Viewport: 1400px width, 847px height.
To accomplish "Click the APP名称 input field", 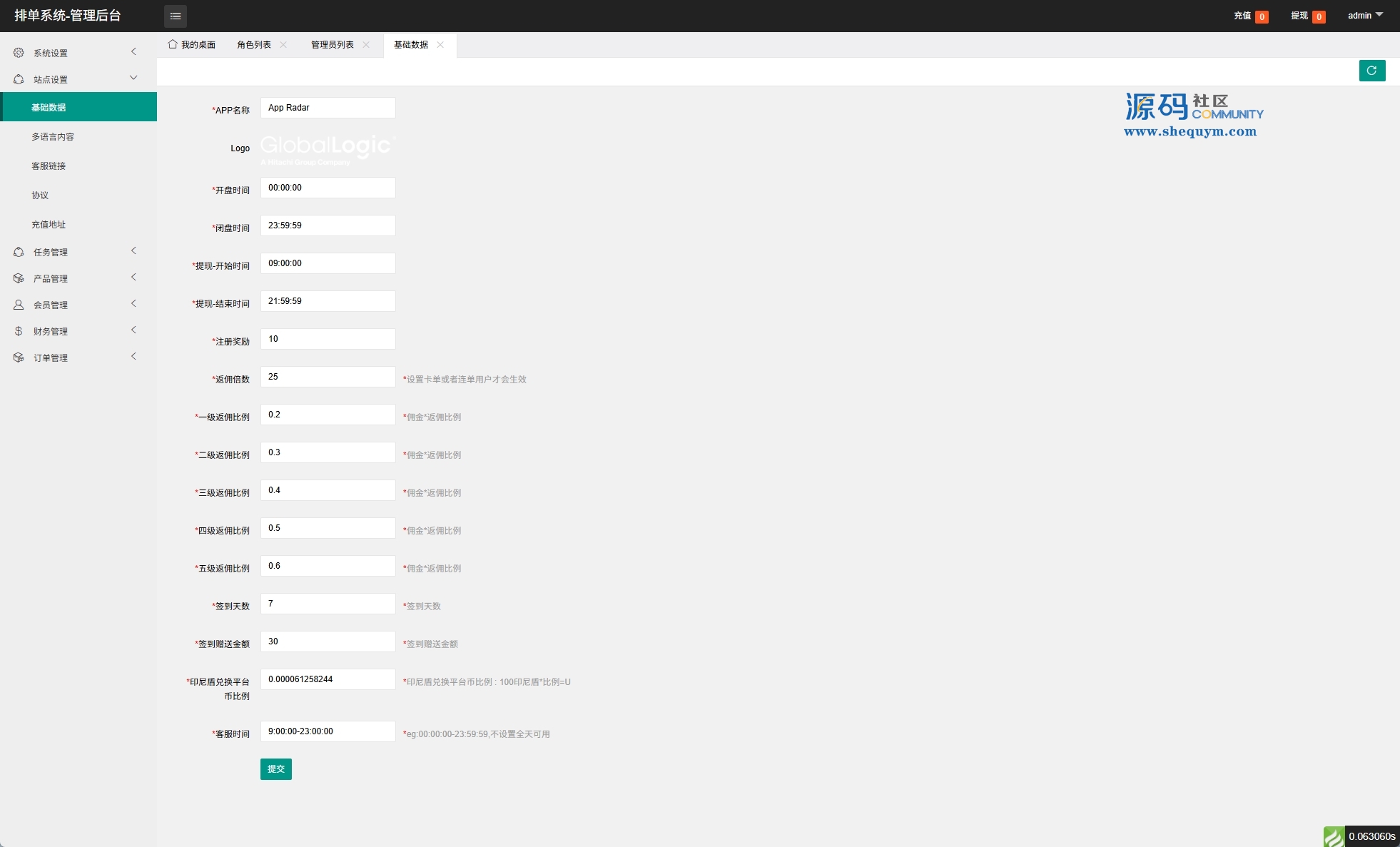I will point(328,108).
